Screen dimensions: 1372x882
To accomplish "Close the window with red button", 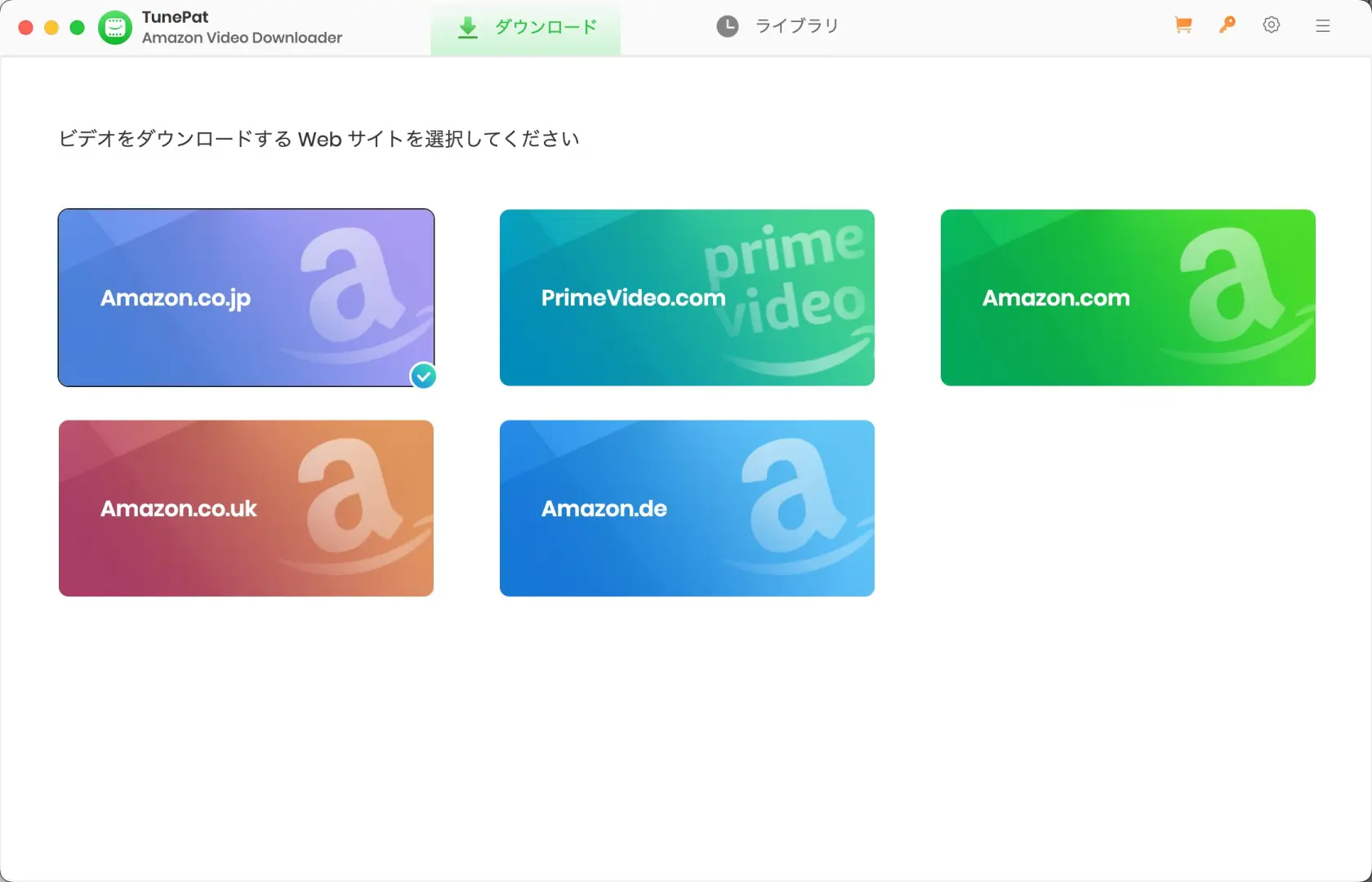I will pyautogui.click(x=25, y=28).
